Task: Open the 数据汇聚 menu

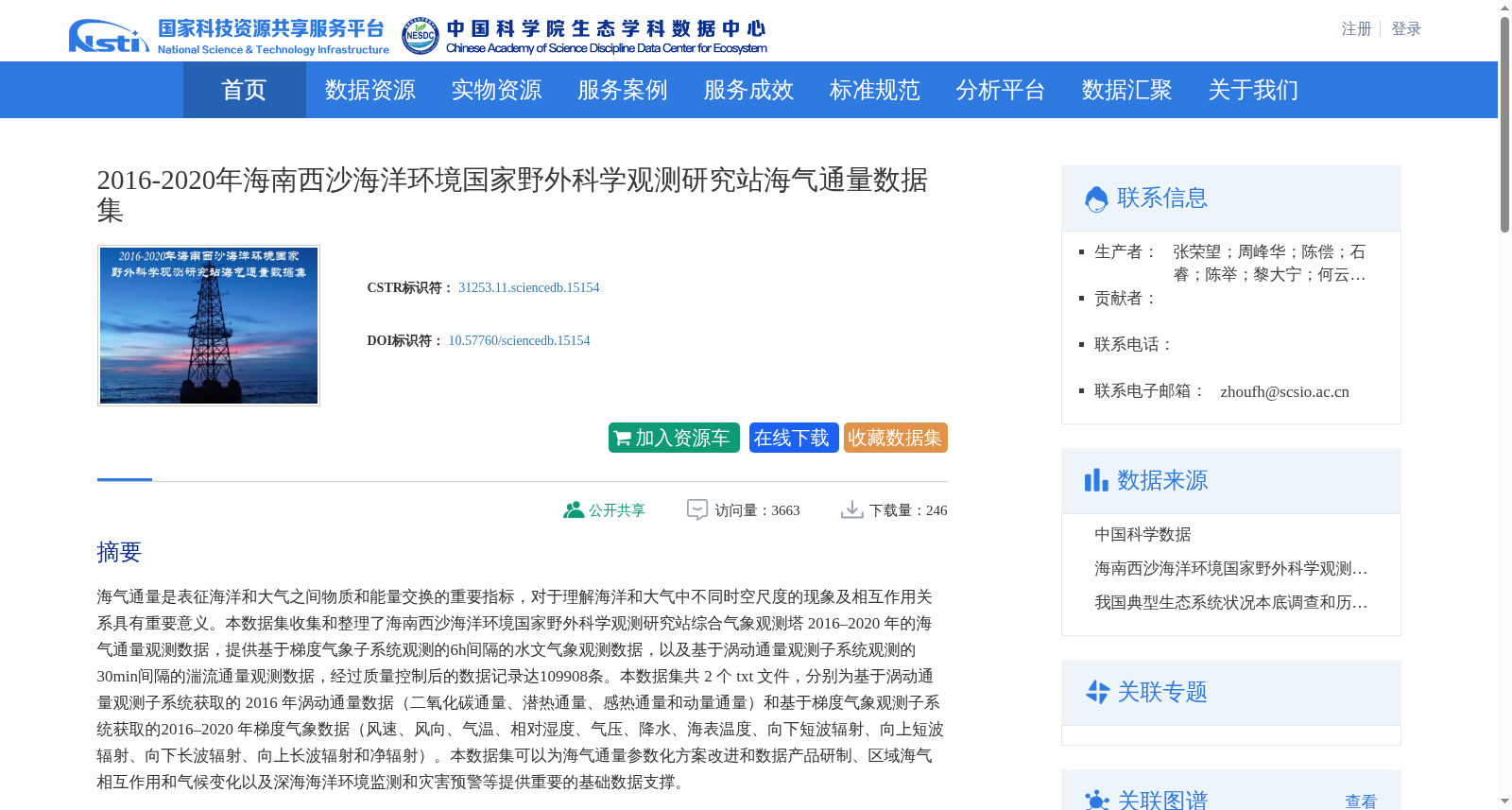Action: tap(1127, 90)
